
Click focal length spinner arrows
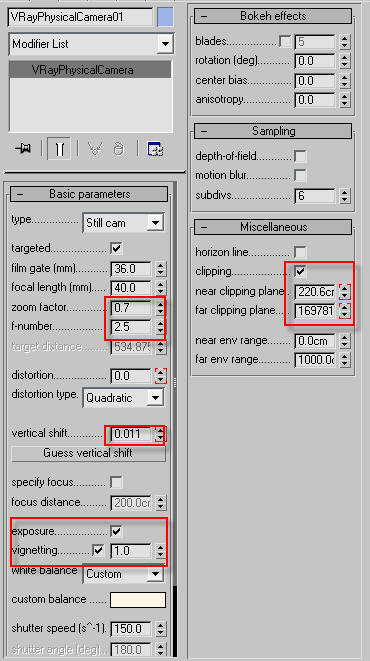click(x=161, y=288)
